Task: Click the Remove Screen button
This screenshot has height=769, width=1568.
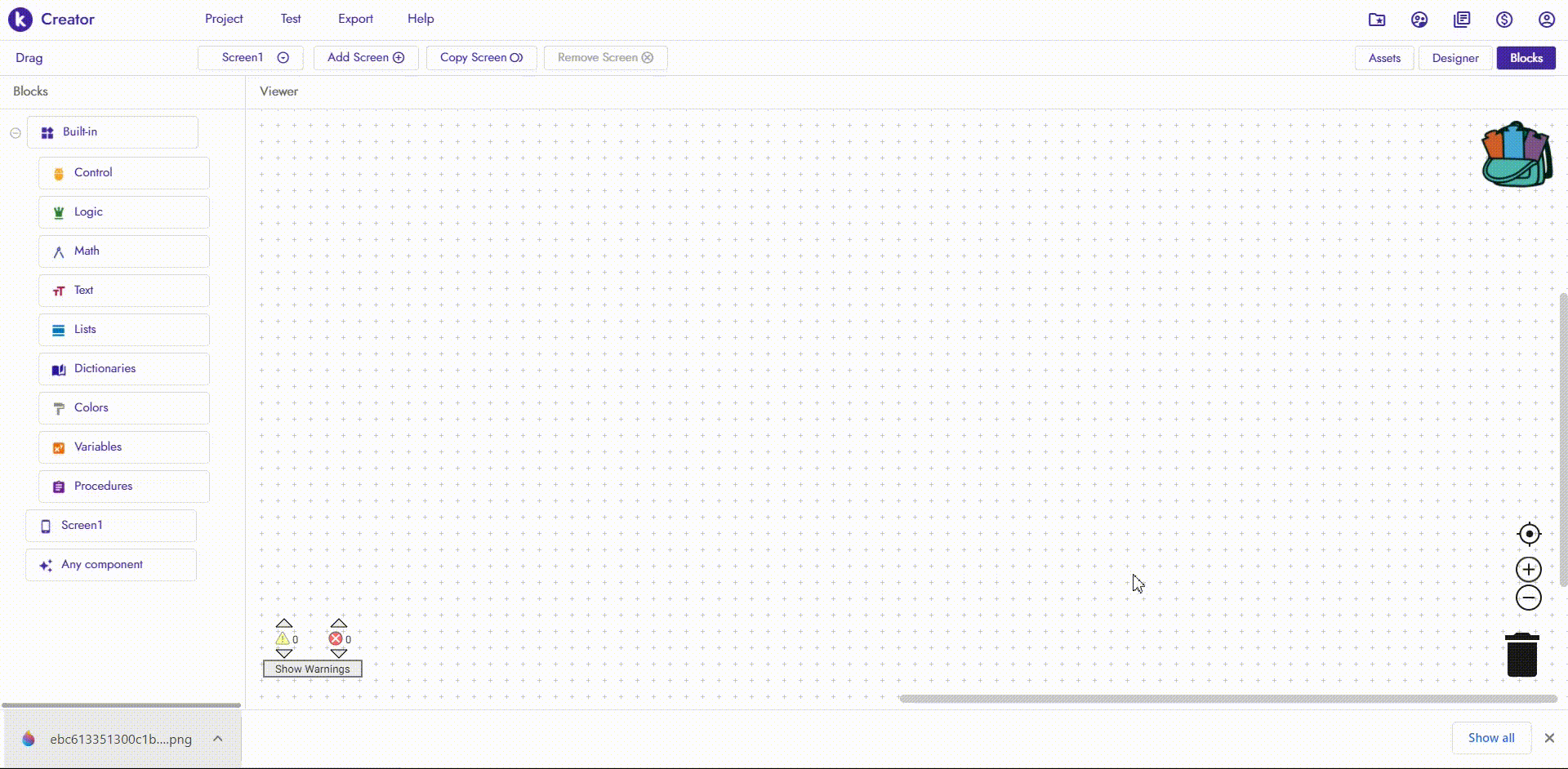Action: tap(605, 58)
